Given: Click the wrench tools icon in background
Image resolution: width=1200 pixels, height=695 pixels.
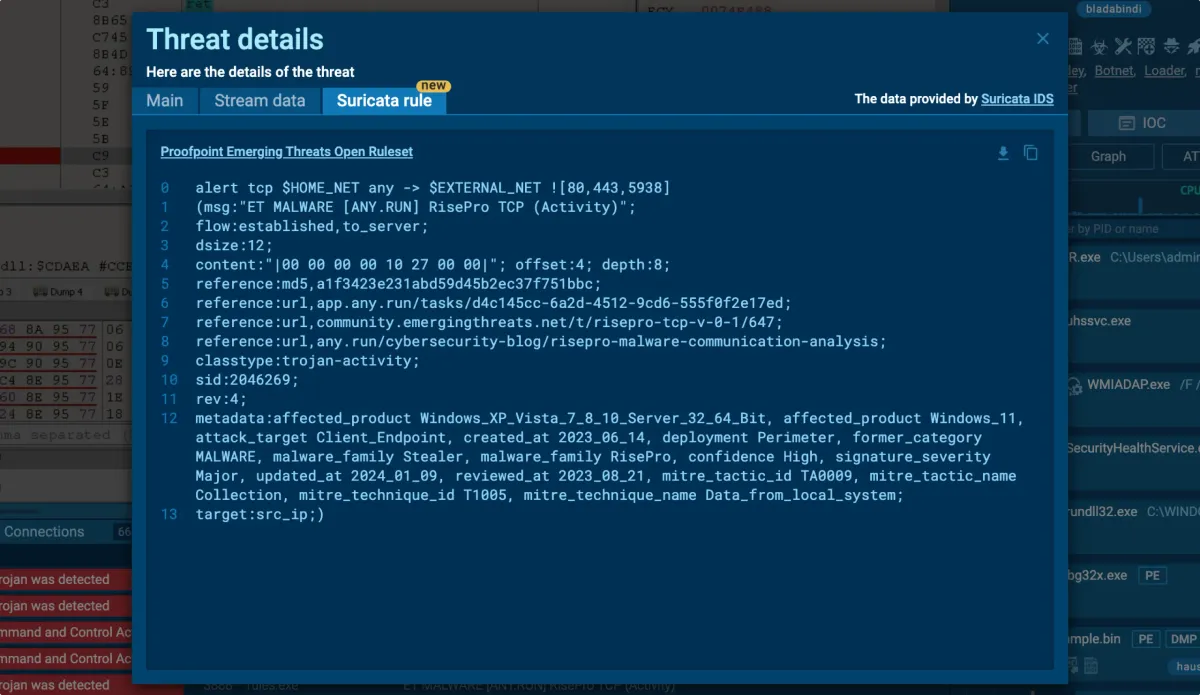Looking at the screenshot, I should (x=1122, y=46).
